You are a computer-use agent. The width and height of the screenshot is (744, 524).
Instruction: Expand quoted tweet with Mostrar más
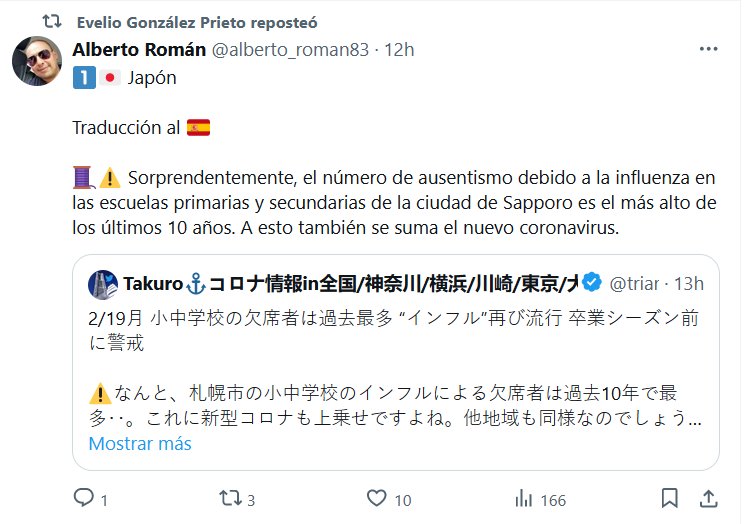click(140, 443)
